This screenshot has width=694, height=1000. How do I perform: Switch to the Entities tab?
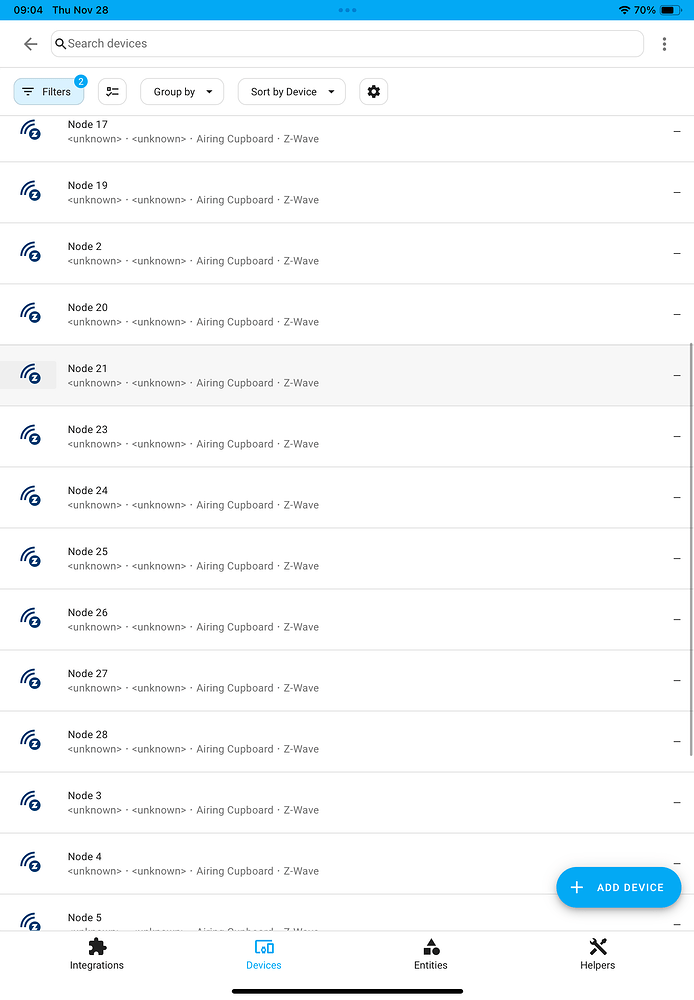point(430,954)
